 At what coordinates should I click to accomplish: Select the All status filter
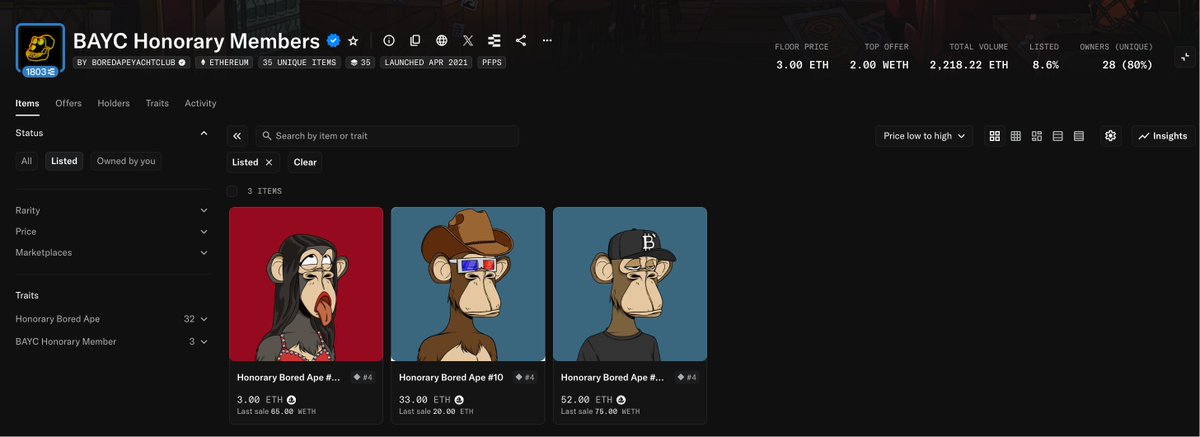[x=27, y=161]
